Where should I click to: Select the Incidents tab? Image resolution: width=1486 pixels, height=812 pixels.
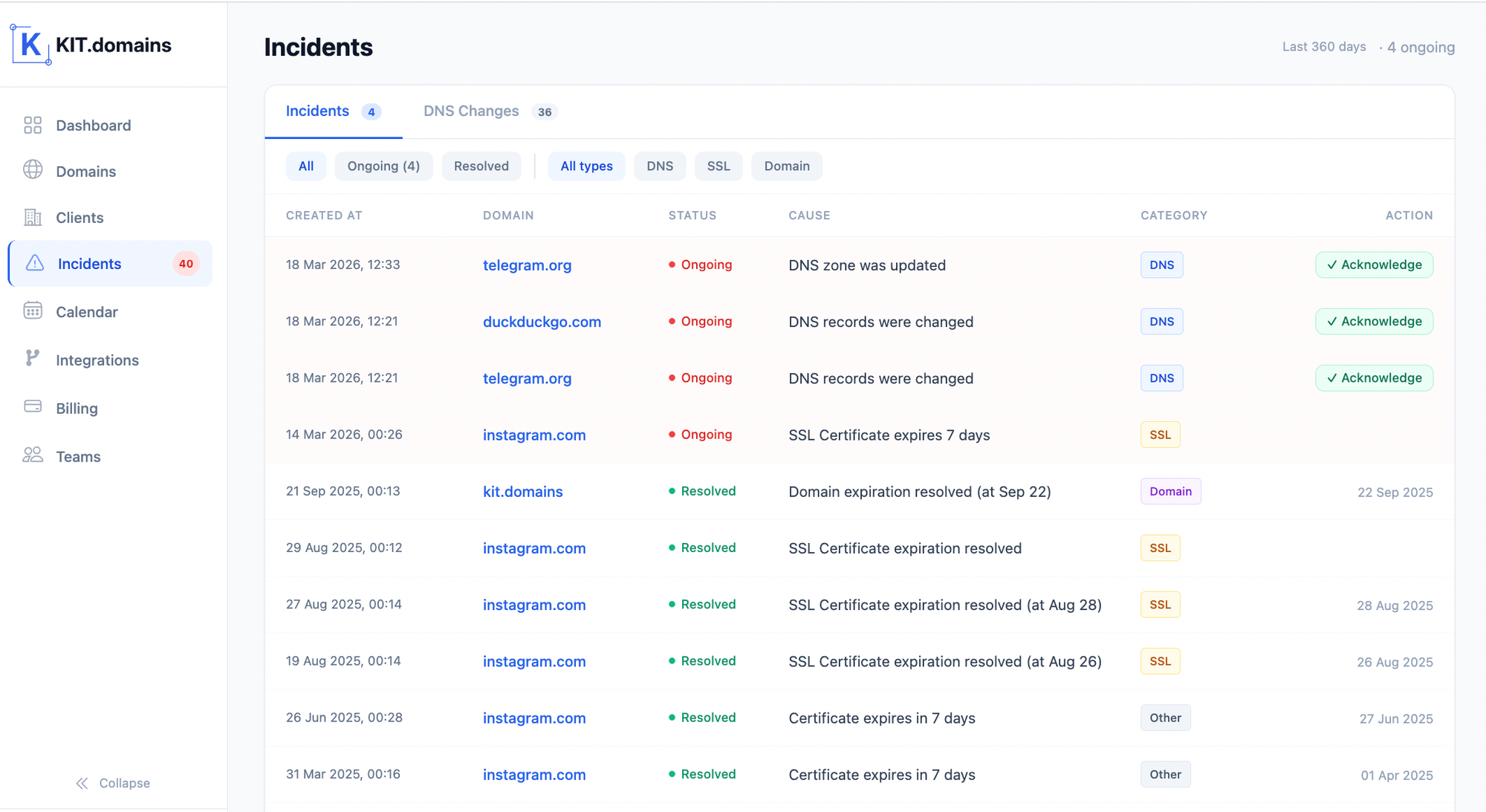tap(317, 111)
